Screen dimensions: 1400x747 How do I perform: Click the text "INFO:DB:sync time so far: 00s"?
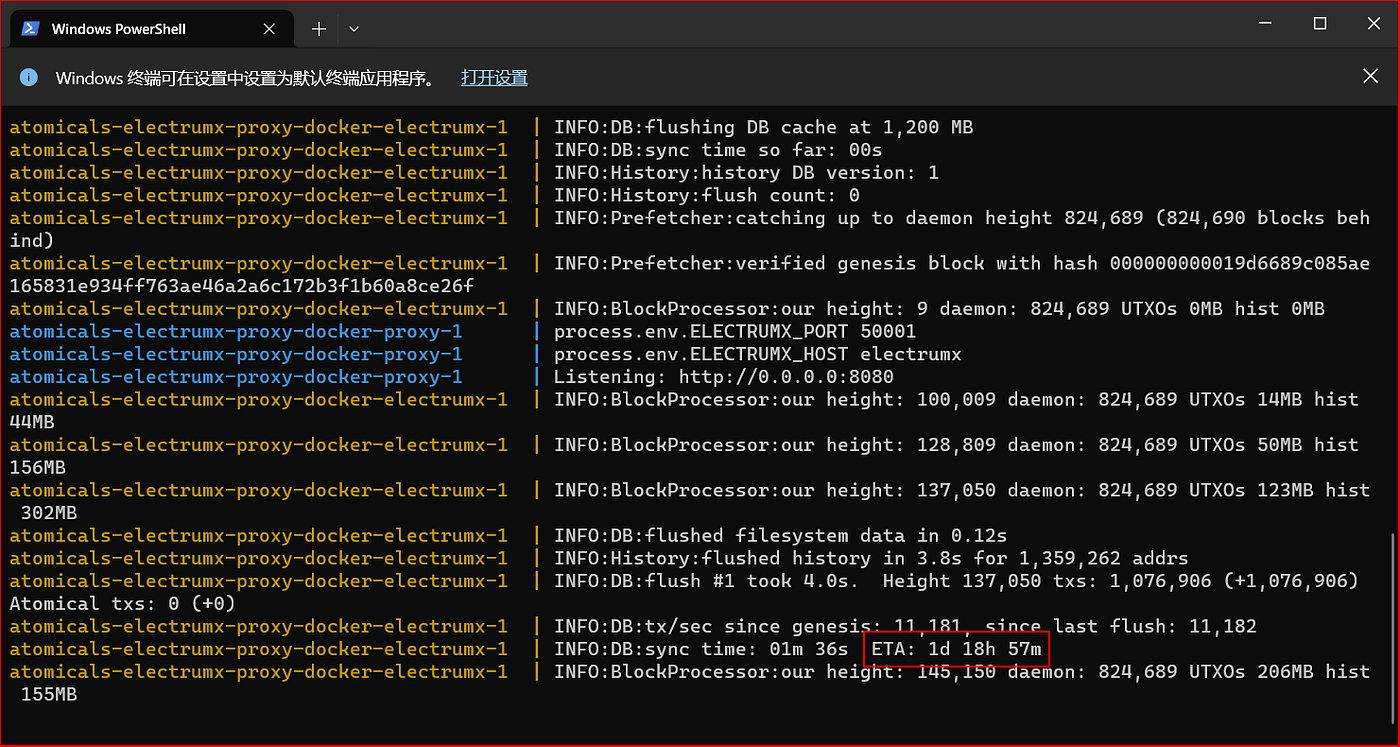718,150
